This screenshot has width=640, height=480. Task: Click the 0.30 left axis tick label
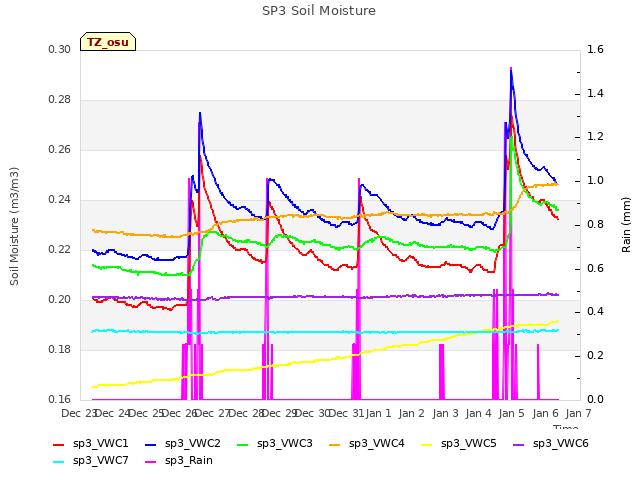[60, 49]
